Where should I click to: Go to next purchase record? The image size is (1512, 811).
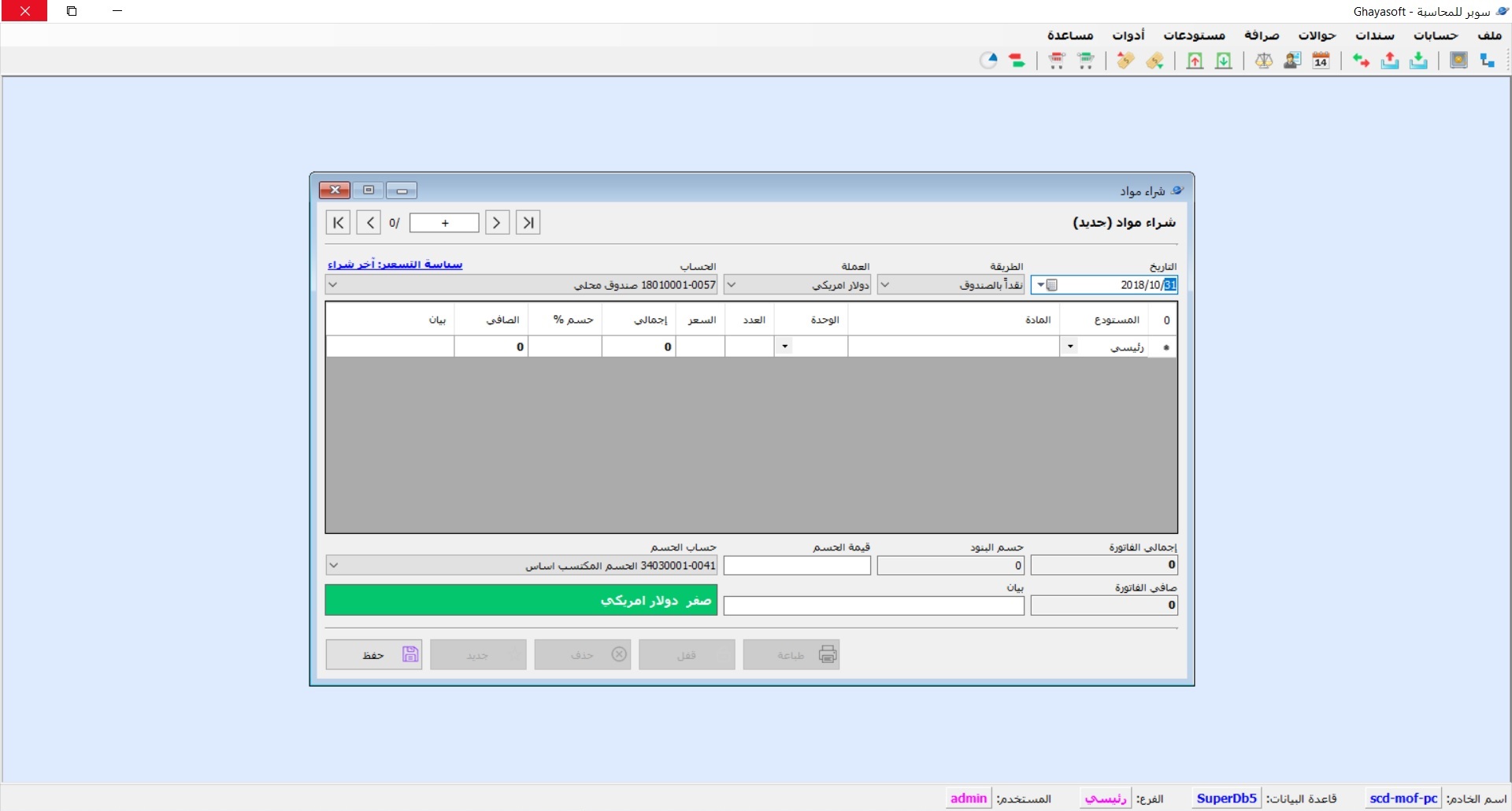pyautogui.click(x=497, y=223)
